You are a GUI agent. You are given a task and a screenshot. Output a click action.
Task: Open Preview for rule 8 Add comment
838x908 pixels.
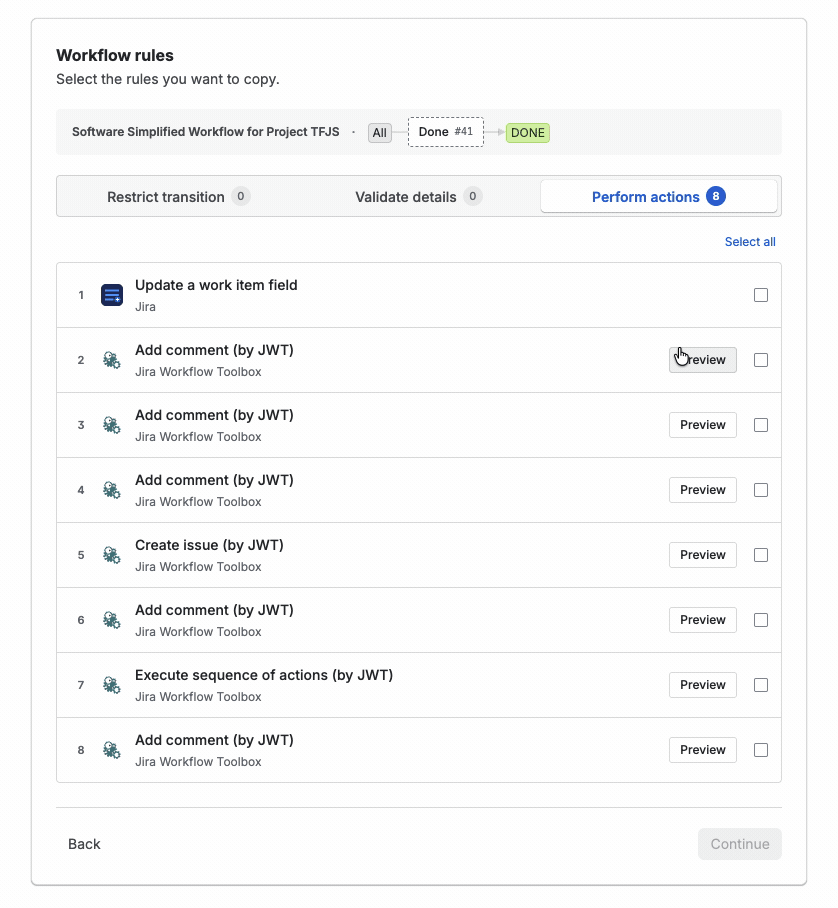702,750
